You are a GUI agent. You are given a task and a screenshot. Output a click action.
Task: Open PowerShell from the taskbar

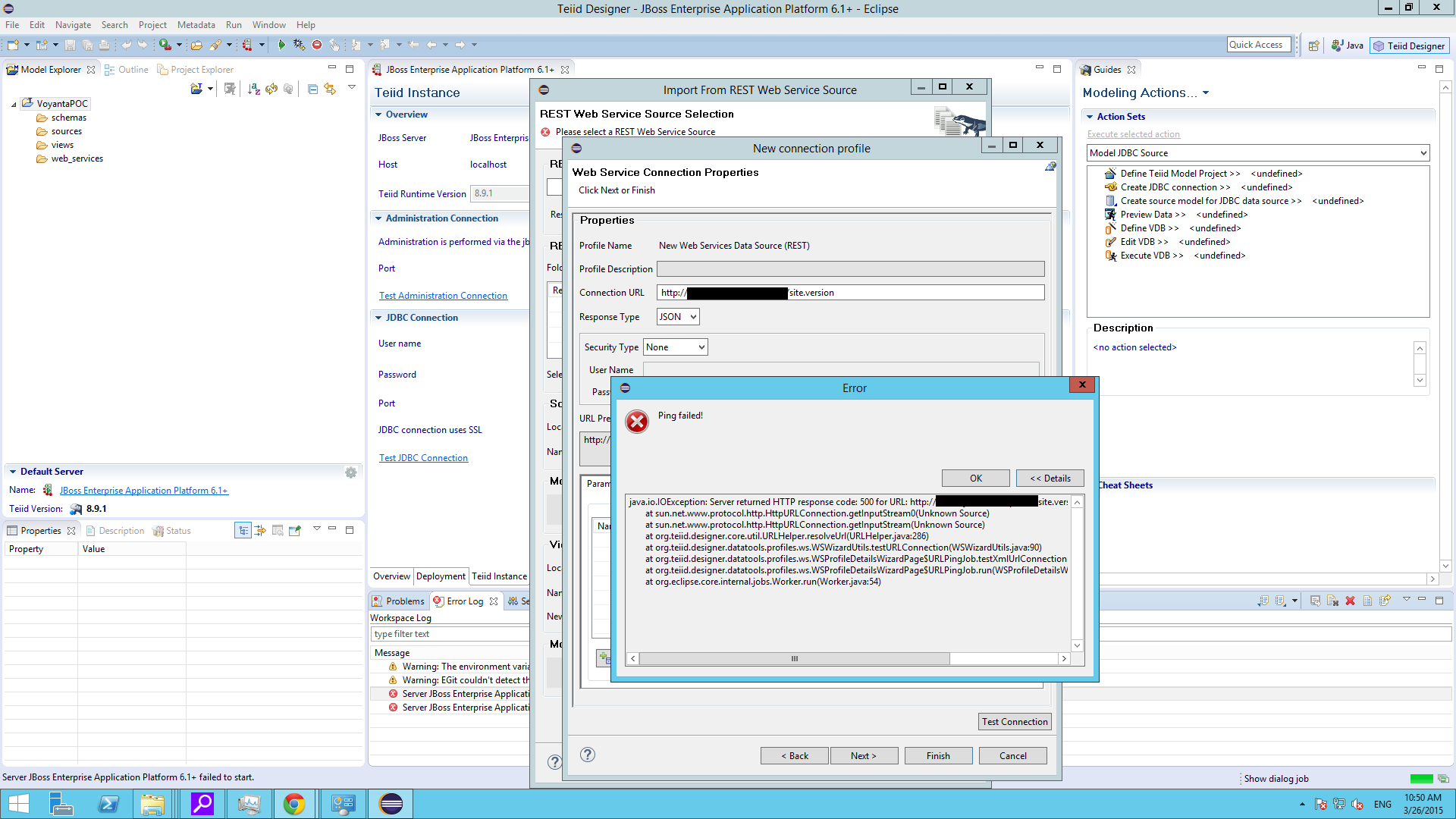tap(108, 804)
